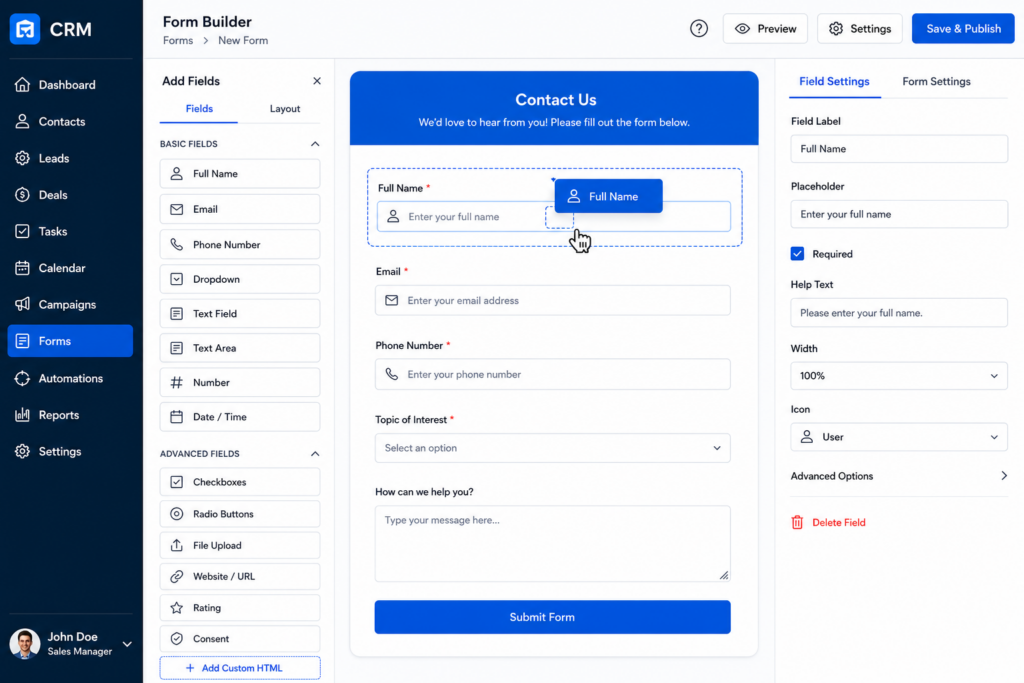Screen dimensions: 1024x683
Task: Select the Full Name field in the palette
Action: (x=240, y=174)
